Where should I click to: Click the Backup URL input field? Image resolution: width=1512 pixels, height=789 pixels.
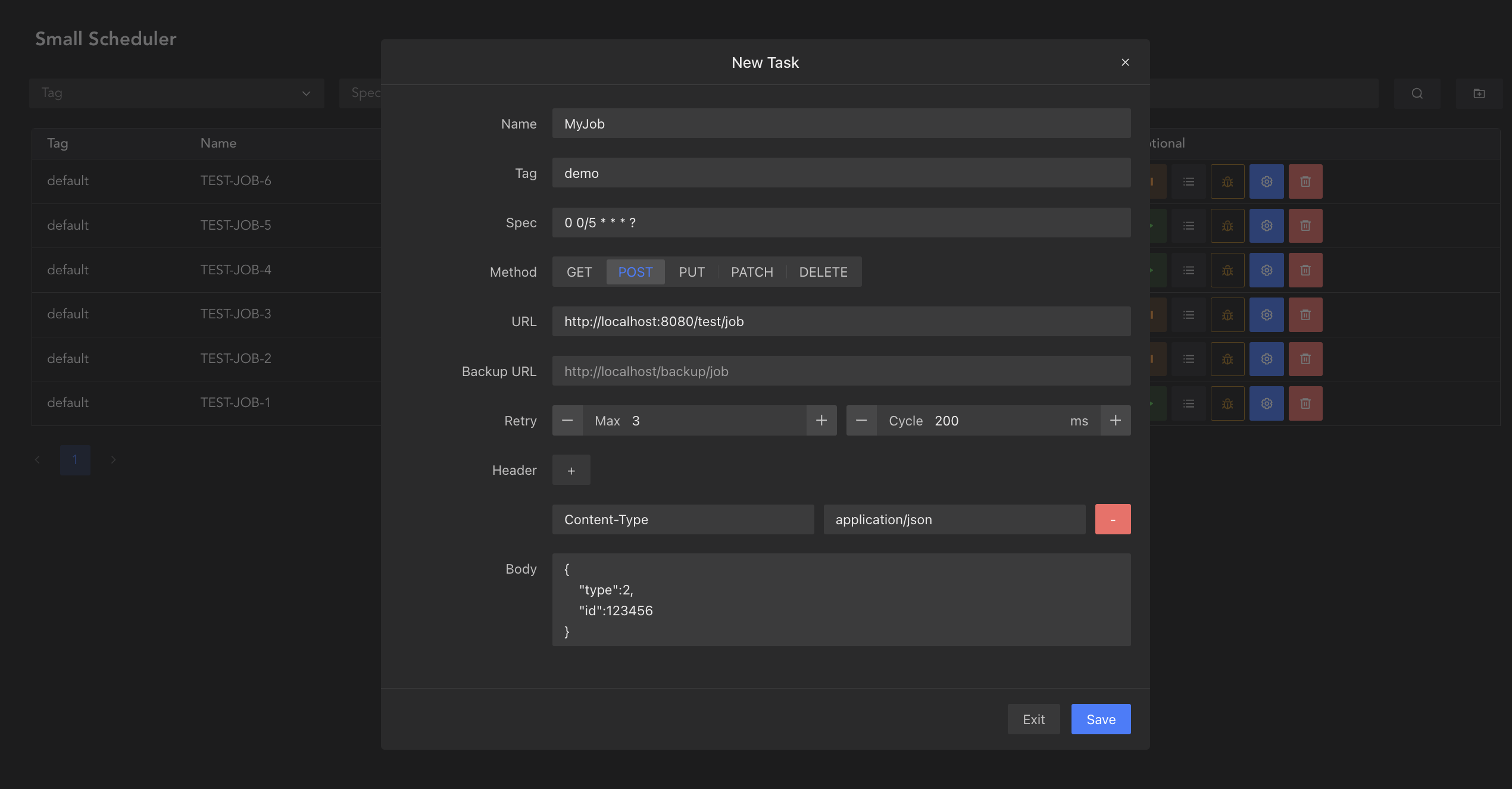[841, 371]
